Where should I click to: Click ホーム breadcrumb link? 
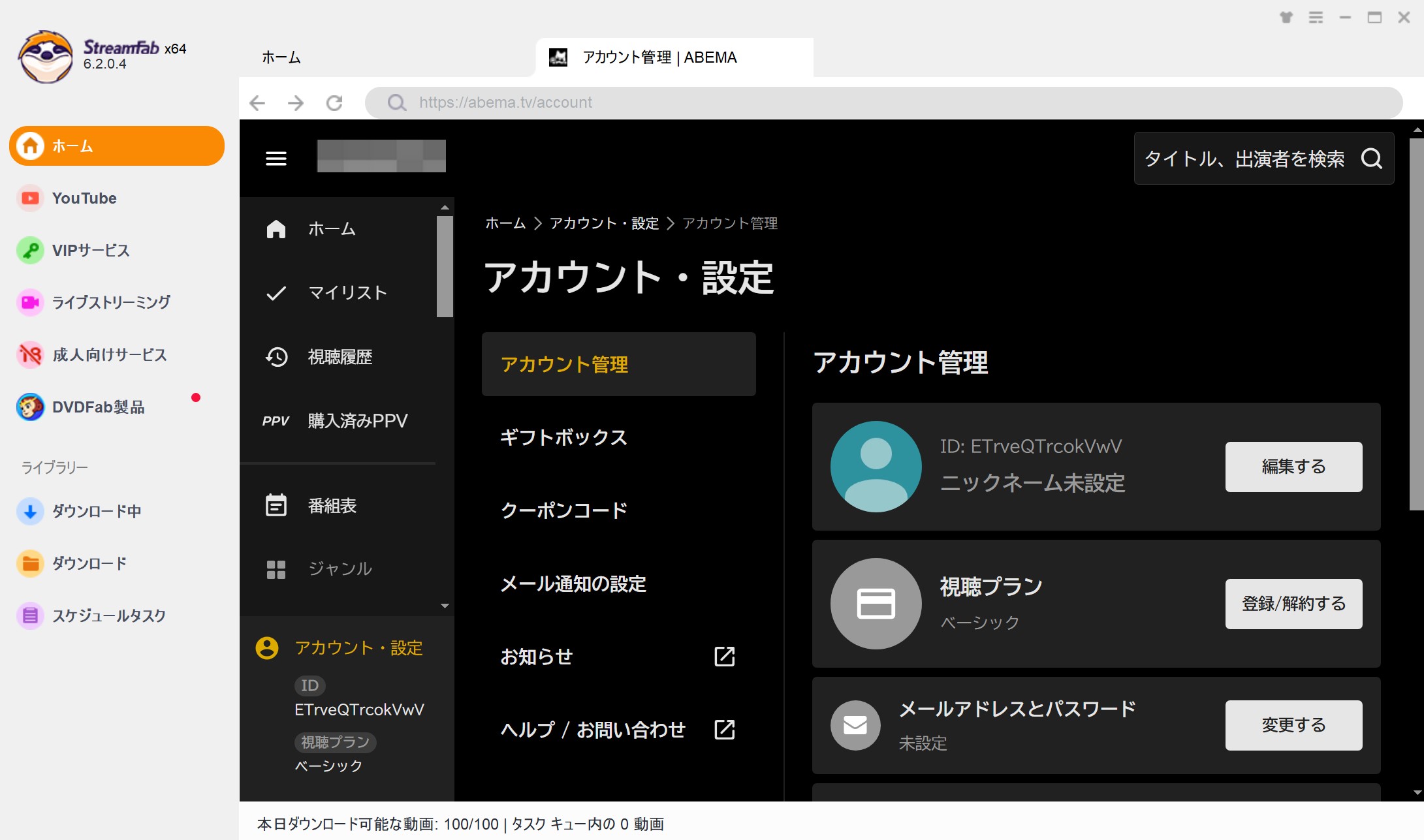click(x=505, y=223)
